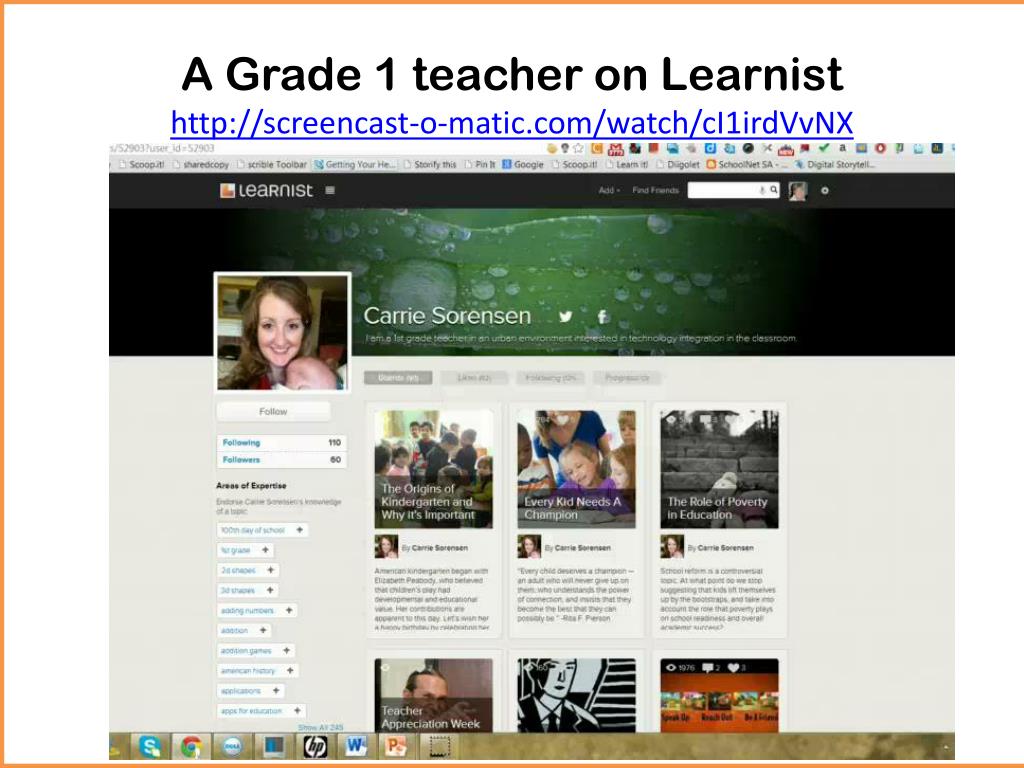1024x768 pixels.
Task: Open The Origins of Kindergarten board
Action: pos(434,469)
